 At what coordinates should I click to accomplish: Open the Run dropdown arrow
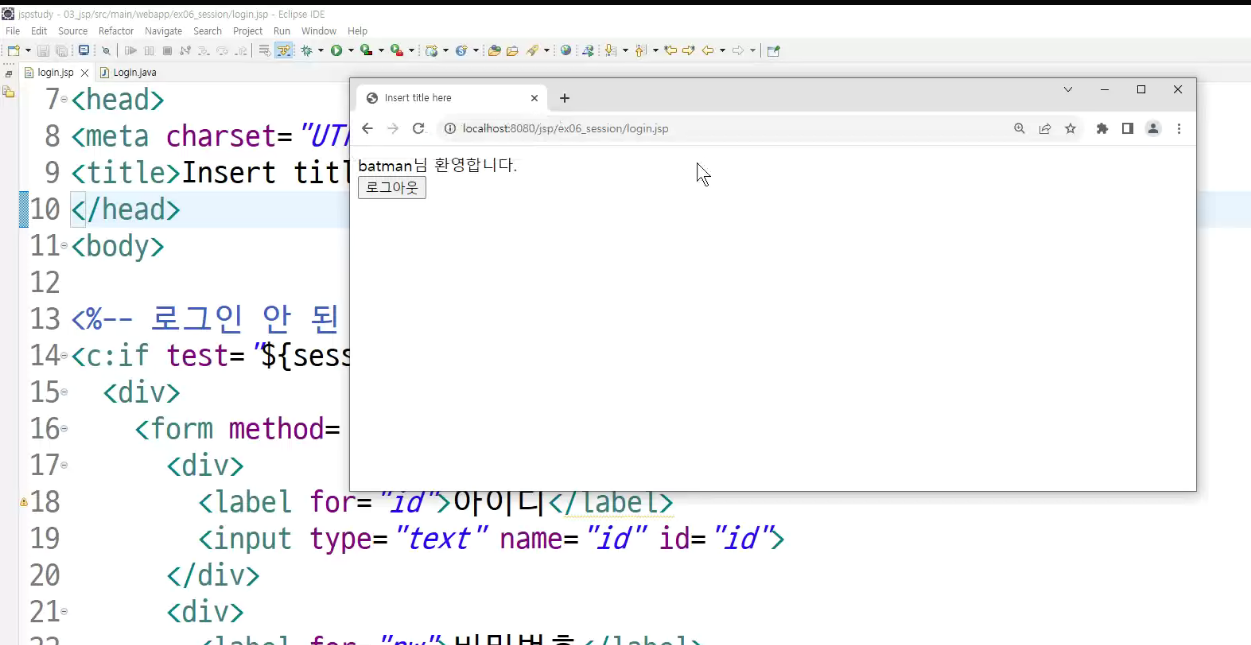(x=349, y=50)
